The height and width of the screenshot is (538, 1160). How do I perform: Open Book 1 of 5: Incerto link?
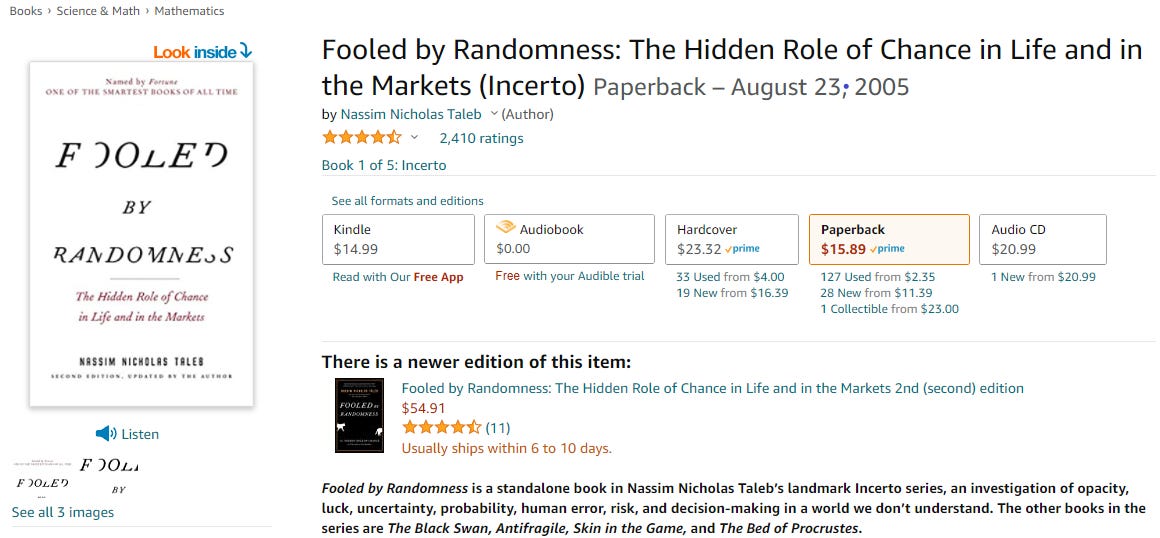coord(384,165)
